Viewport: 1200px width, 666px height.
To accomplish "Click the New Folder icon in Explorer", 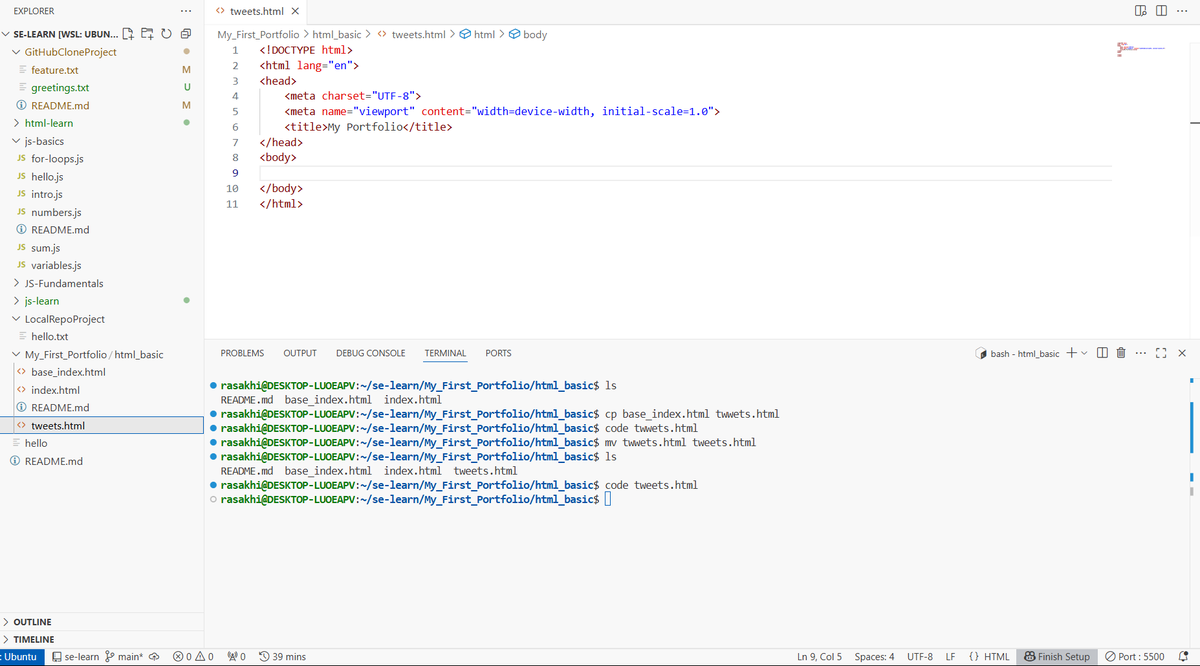I will [x=148, y=34].
